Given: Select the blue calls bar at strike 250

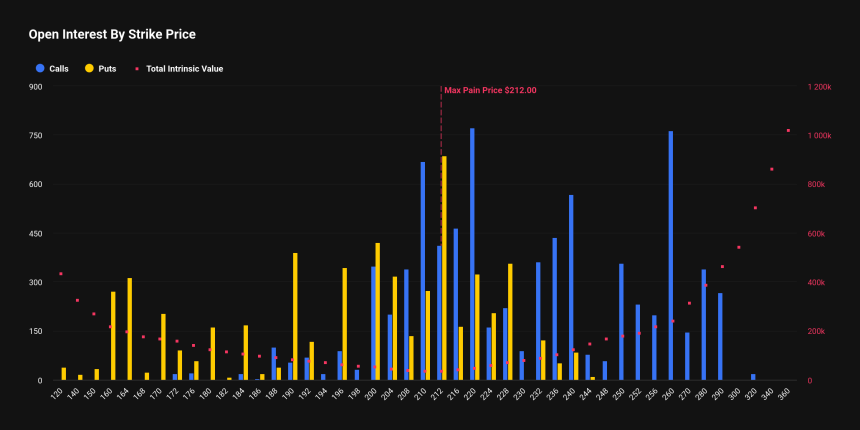Looking at the screenshot, I should coord(621,322).
